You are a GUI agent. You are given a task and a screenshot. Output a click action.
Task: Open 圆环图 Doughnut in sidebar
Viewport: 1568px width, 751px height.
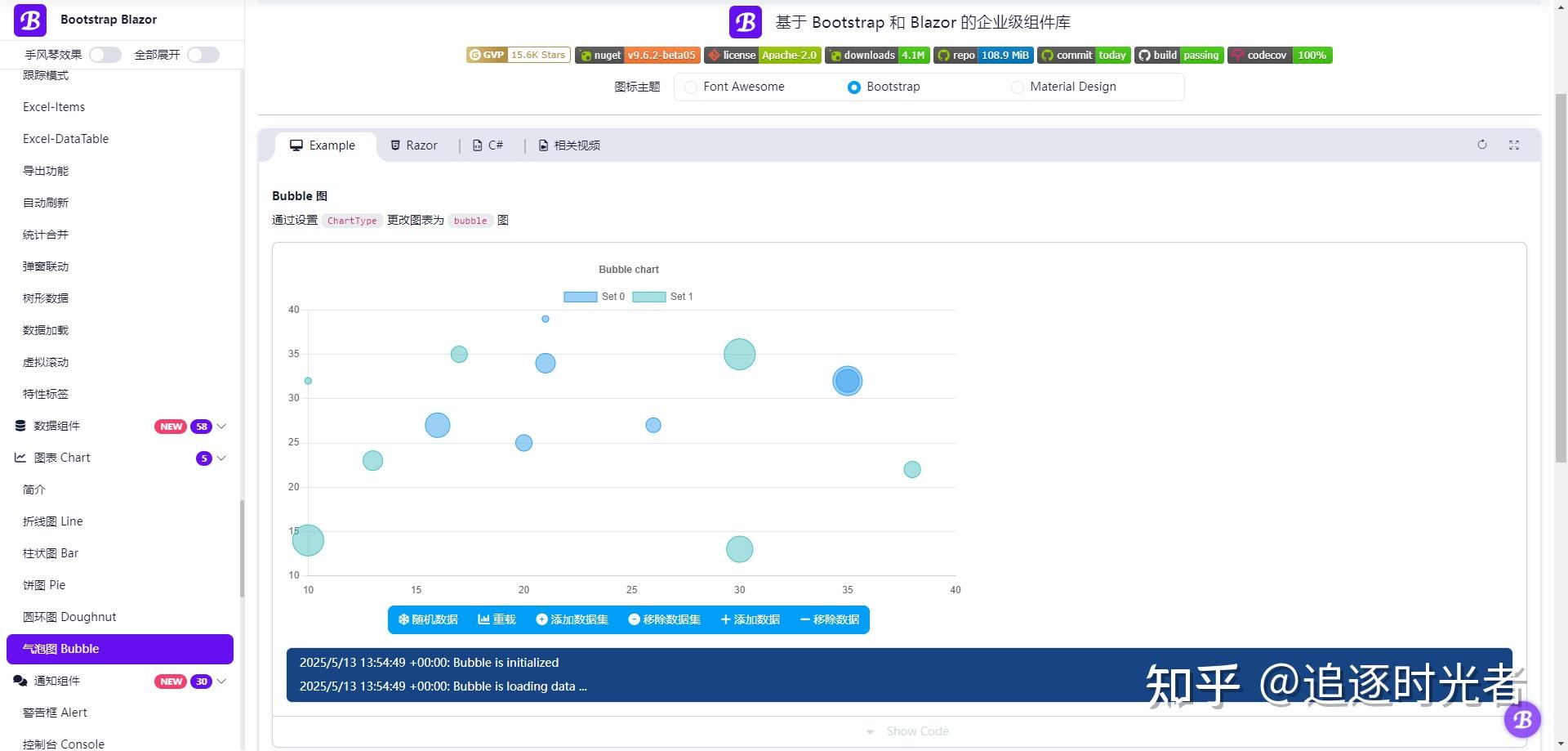69,617
